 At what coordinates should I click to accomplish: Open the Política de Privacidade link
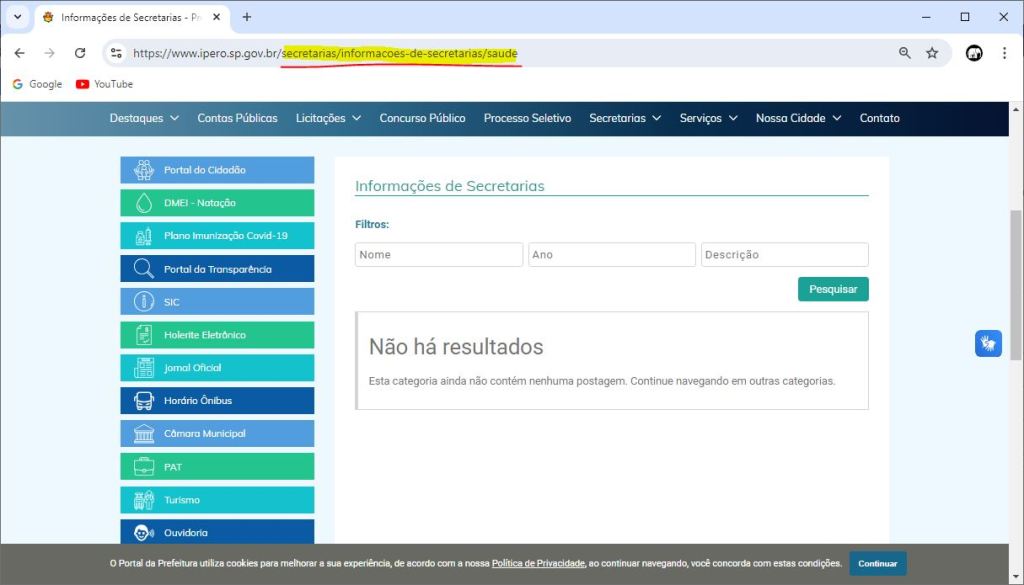pyautogui.click(x=538, y=564)
